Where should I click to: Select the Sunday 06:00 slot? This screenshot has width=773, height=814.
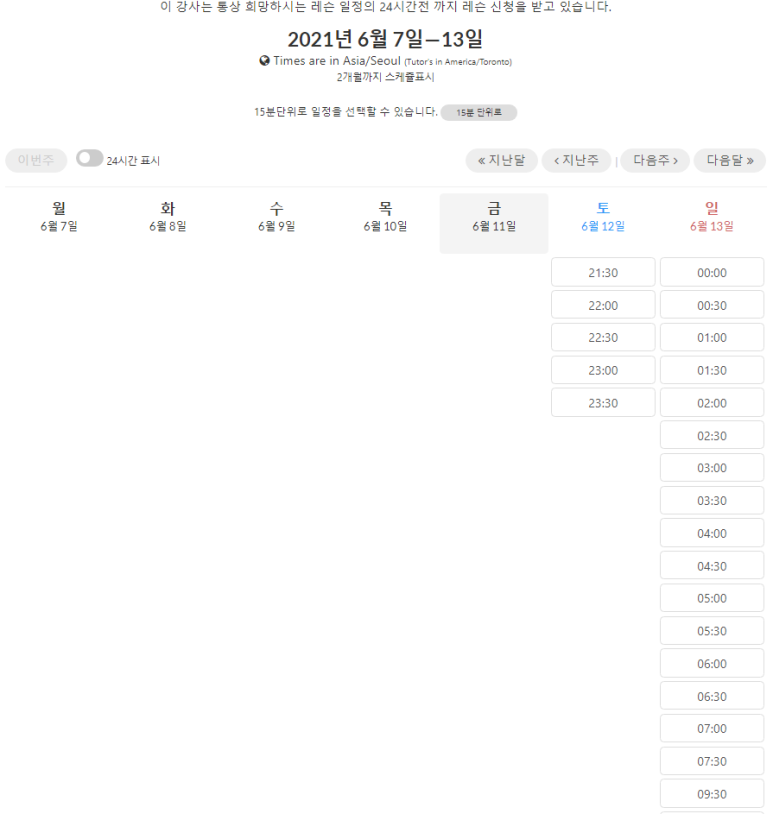coord(712,663)
